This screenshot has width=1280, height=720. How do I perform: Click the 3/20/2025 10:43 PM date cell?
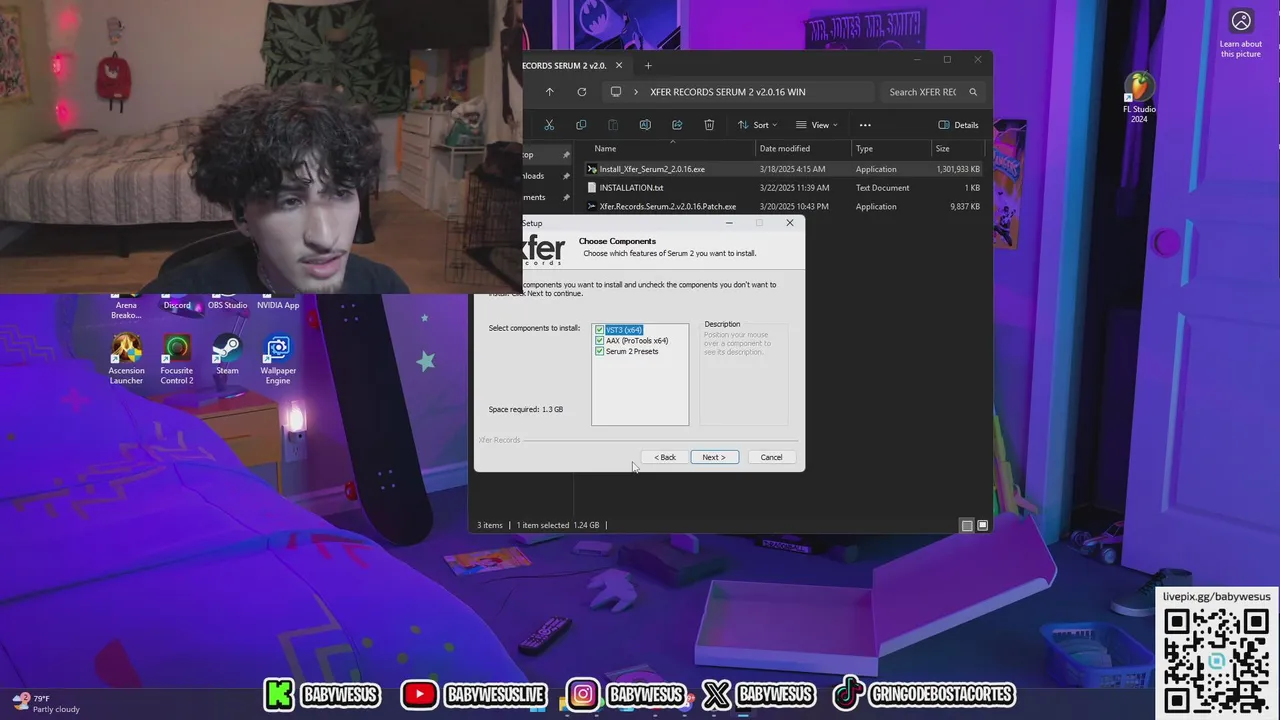click(x=794, y=207)
